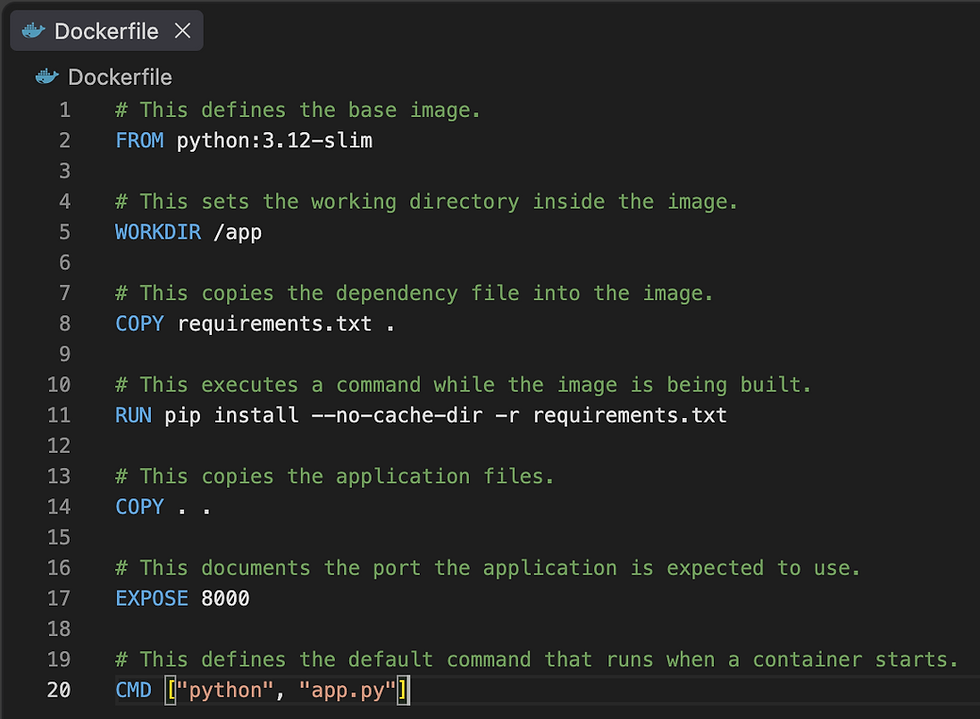
Task: Click line number 18 in the gutter
Action: pos(59,629)
